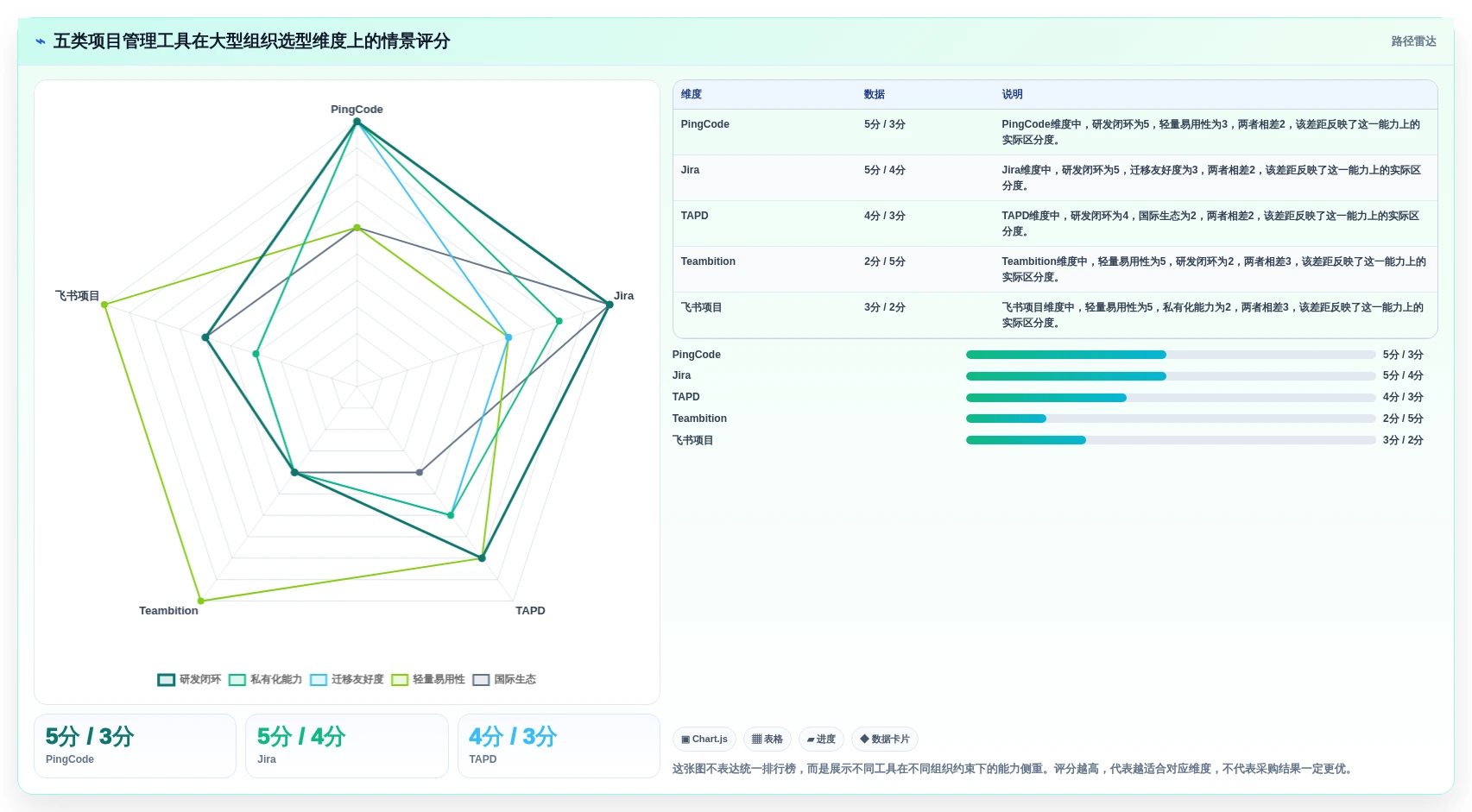Toggle the 研发闭环 legend series
The height and width of the screenshot is (812, 1472).
pyautogui.click(x=189, y=680)
